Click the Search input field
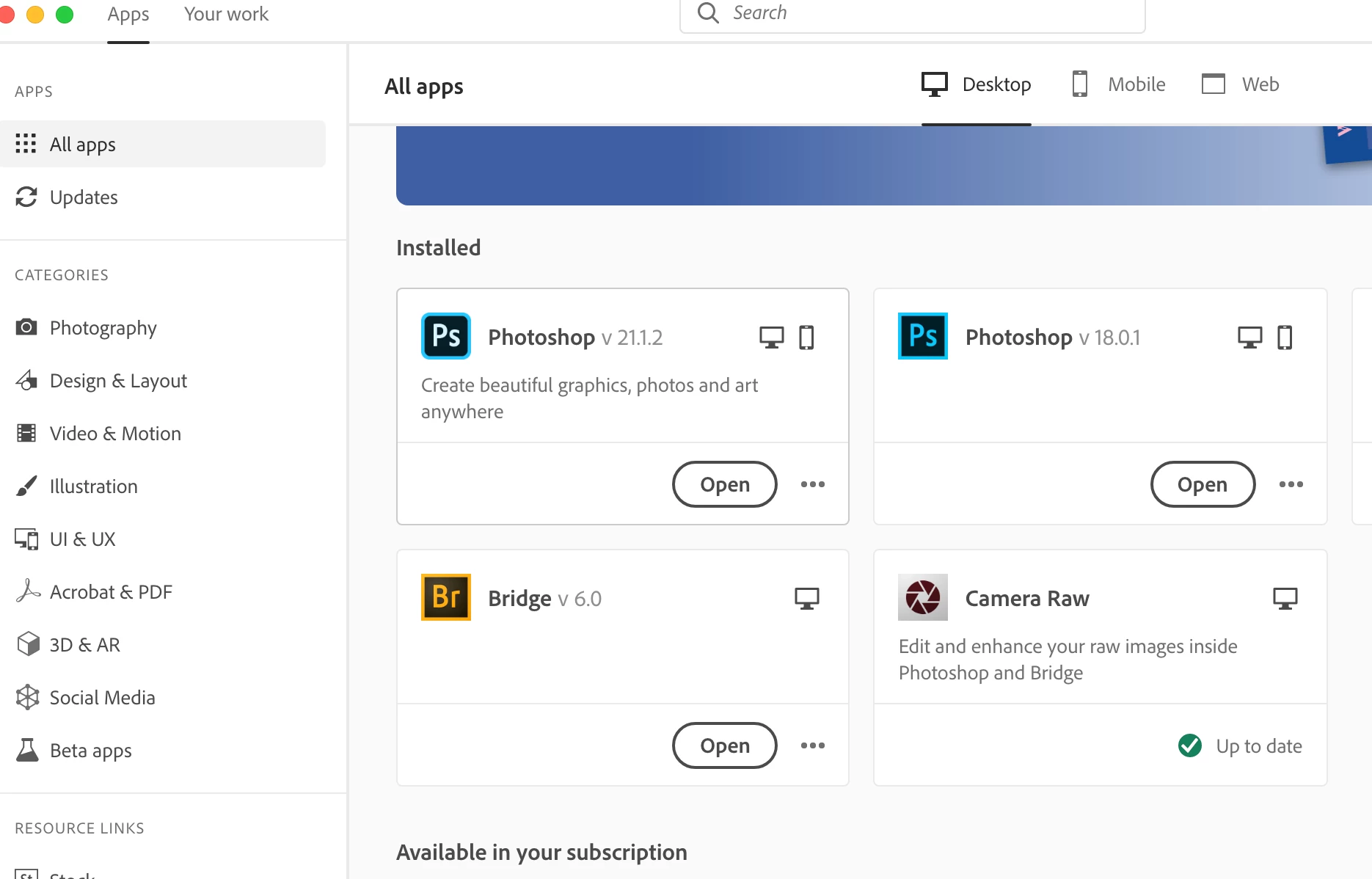This screenshot has height=879, width=1372. coord(912,14)
